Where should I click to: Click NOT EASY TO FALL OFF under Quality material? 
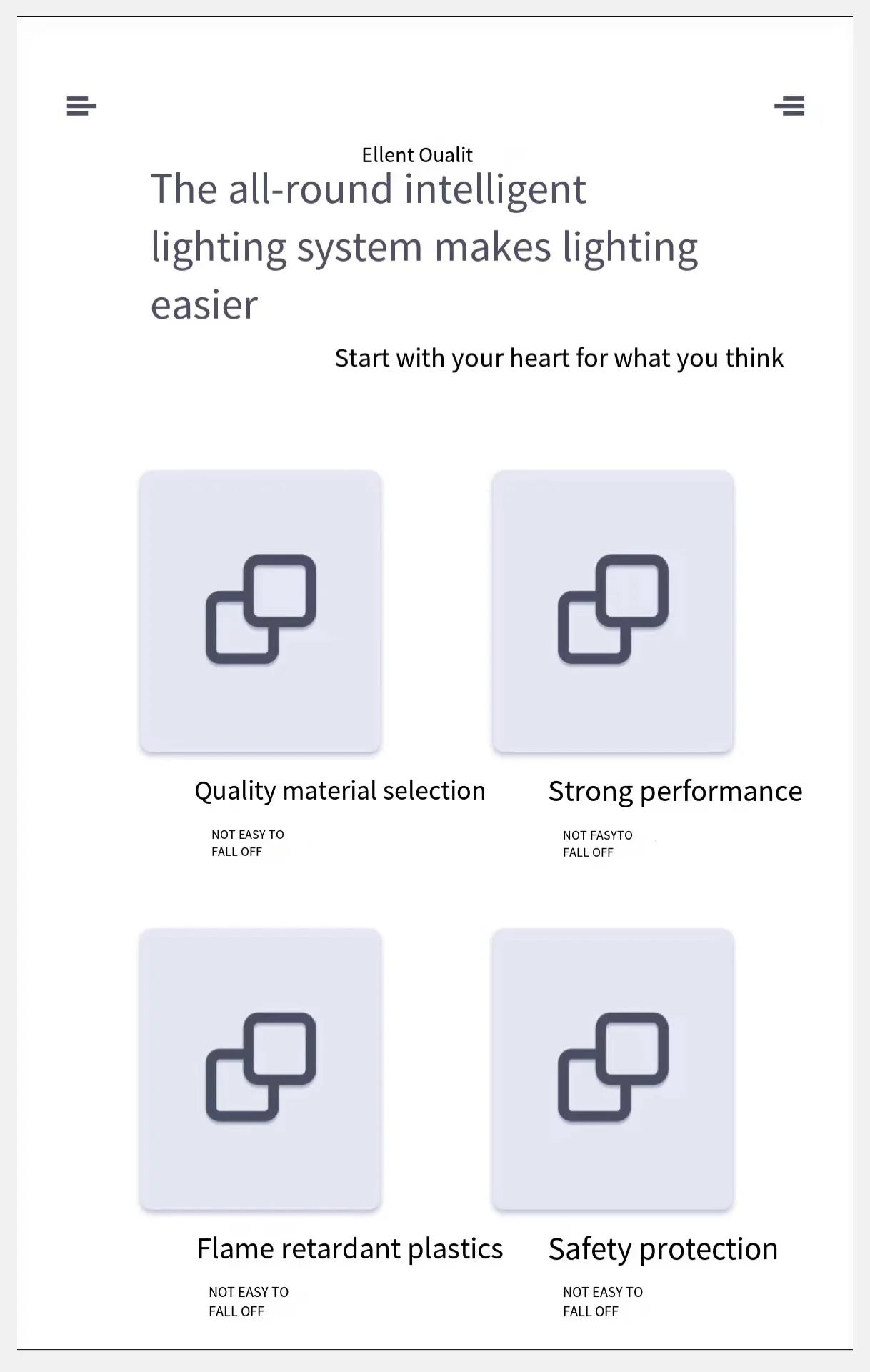pyautogui.click(x=247, y=843)
